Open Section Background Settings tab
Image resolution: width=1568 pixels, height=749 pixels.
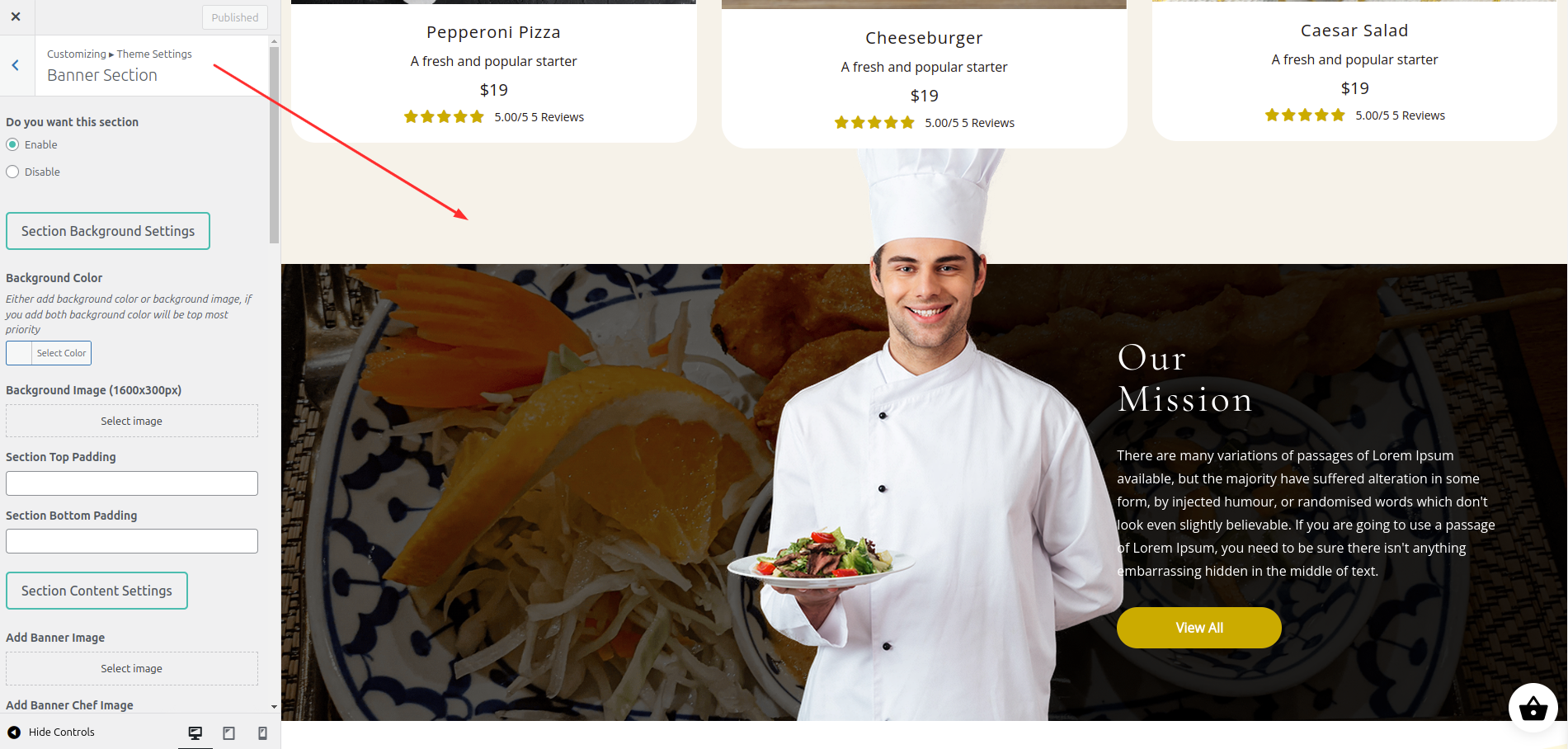108,231
